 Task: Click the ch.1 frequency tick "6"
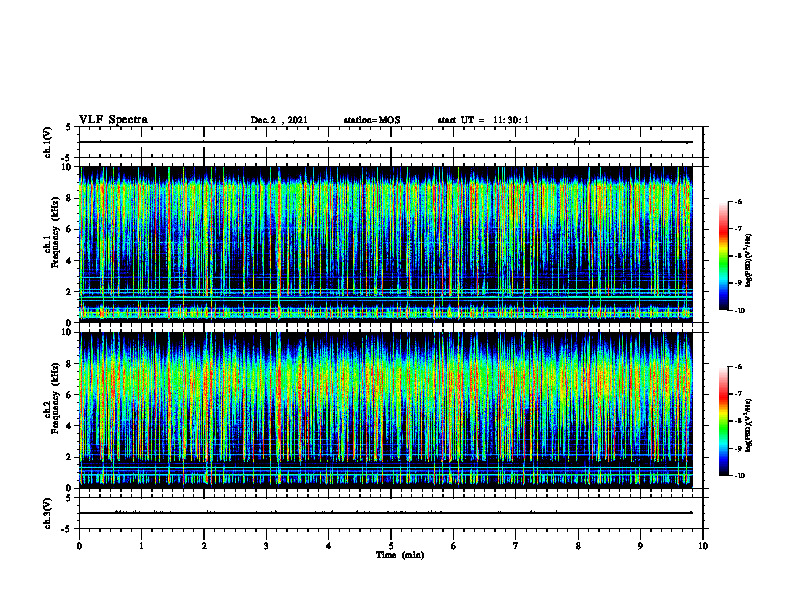click(69, 230)
